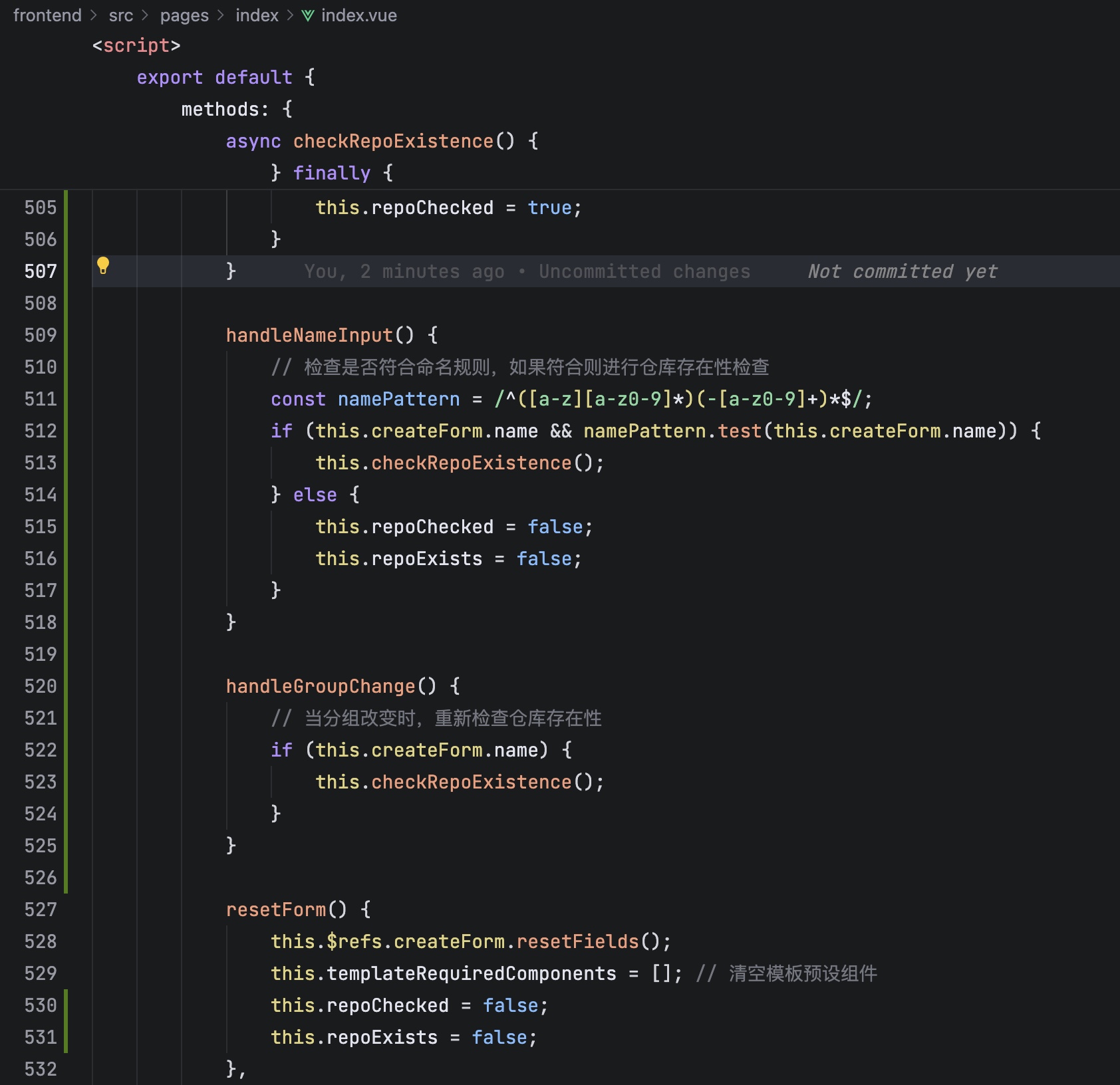
Task: Click 'checkRepoExistence' call on line 513
Action: coord(472,463)
